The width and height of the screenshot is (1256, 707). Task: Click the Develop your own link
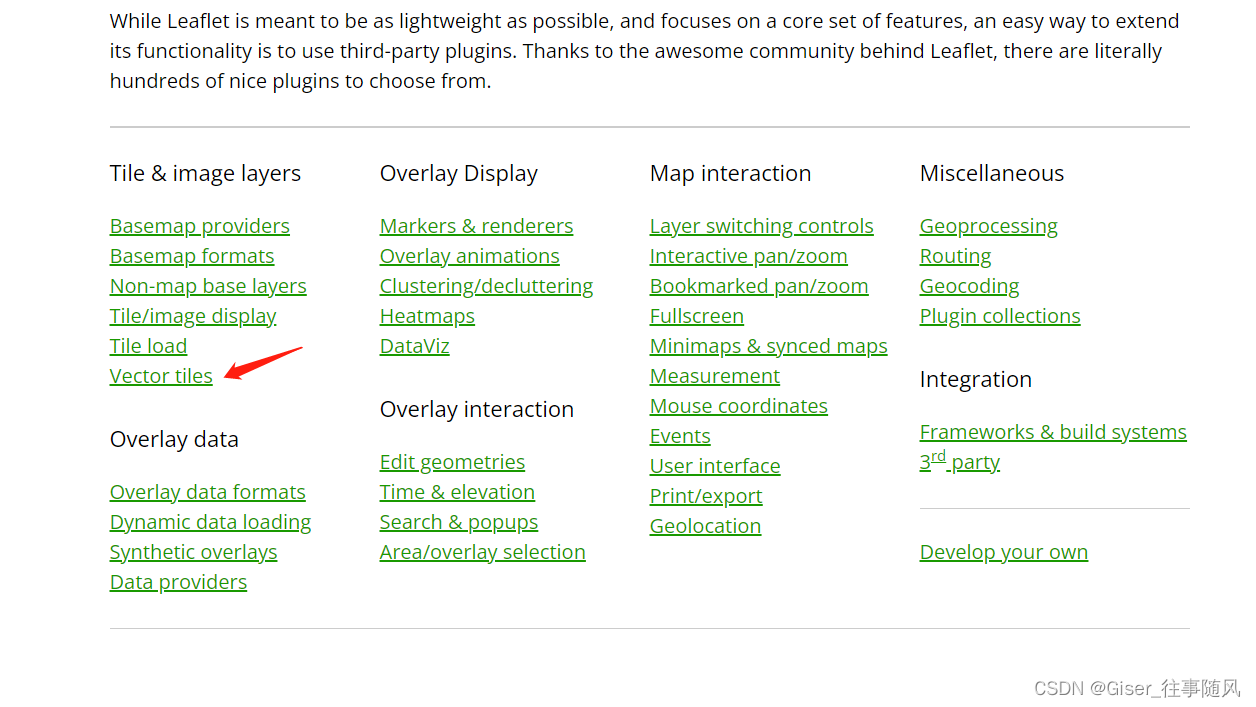click(x=1003, y=551)
